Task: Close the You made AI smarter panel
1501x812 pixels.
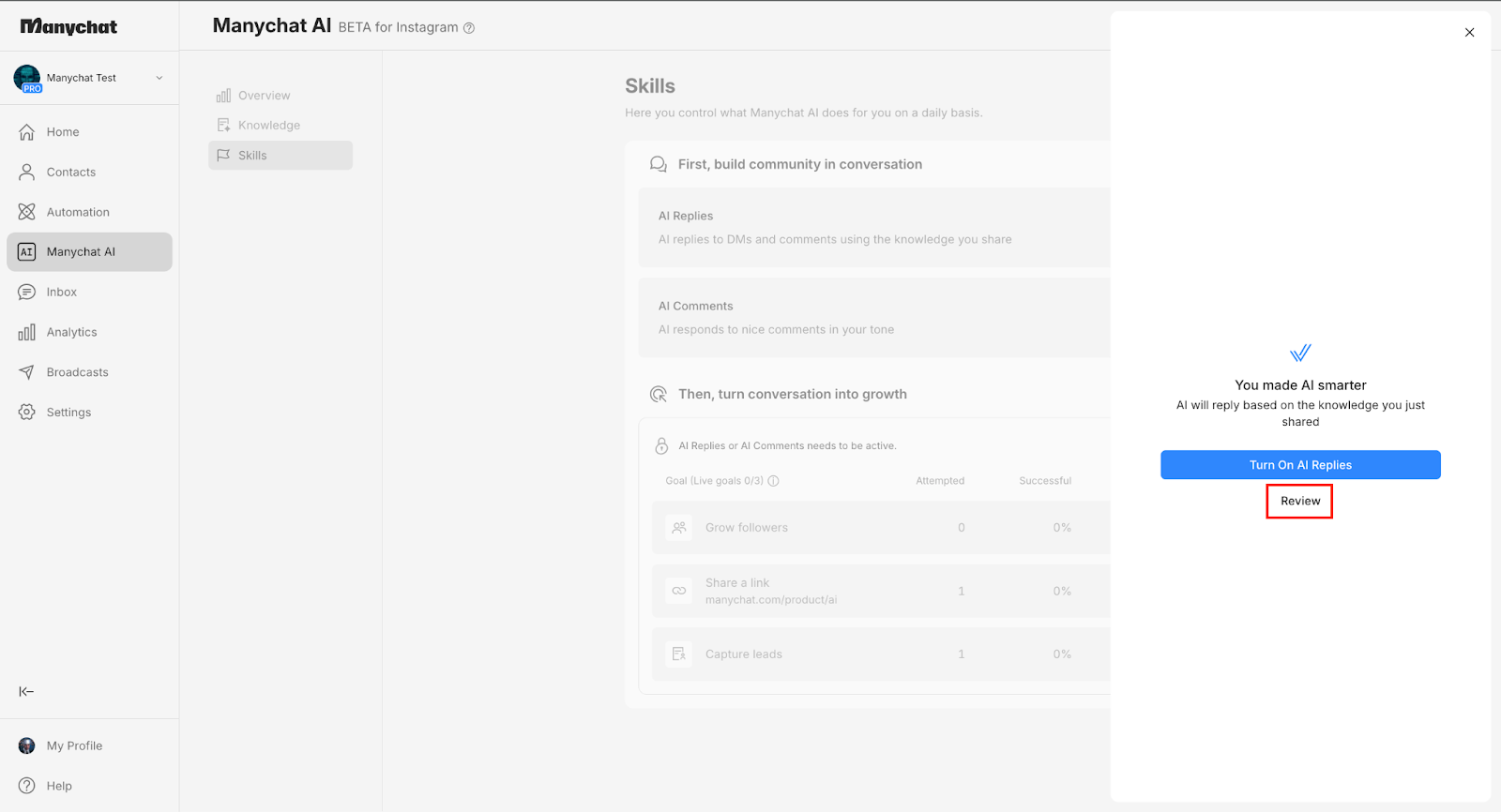Action: (x=1469, y=33)
